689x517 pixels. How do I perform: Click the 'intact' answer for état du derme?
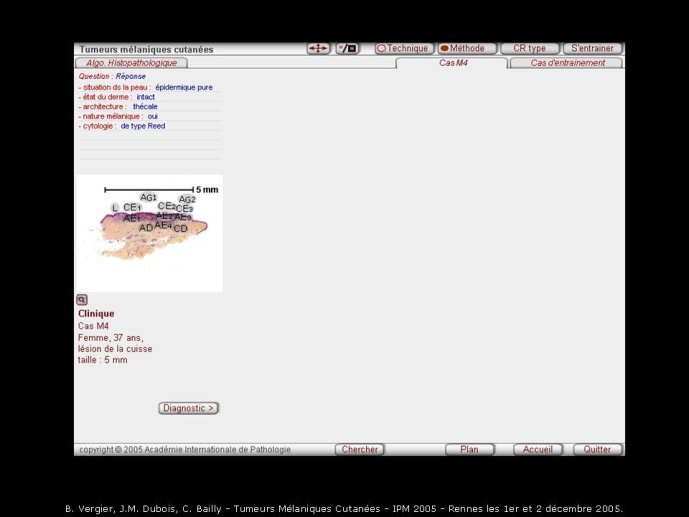tap(145, 97)
